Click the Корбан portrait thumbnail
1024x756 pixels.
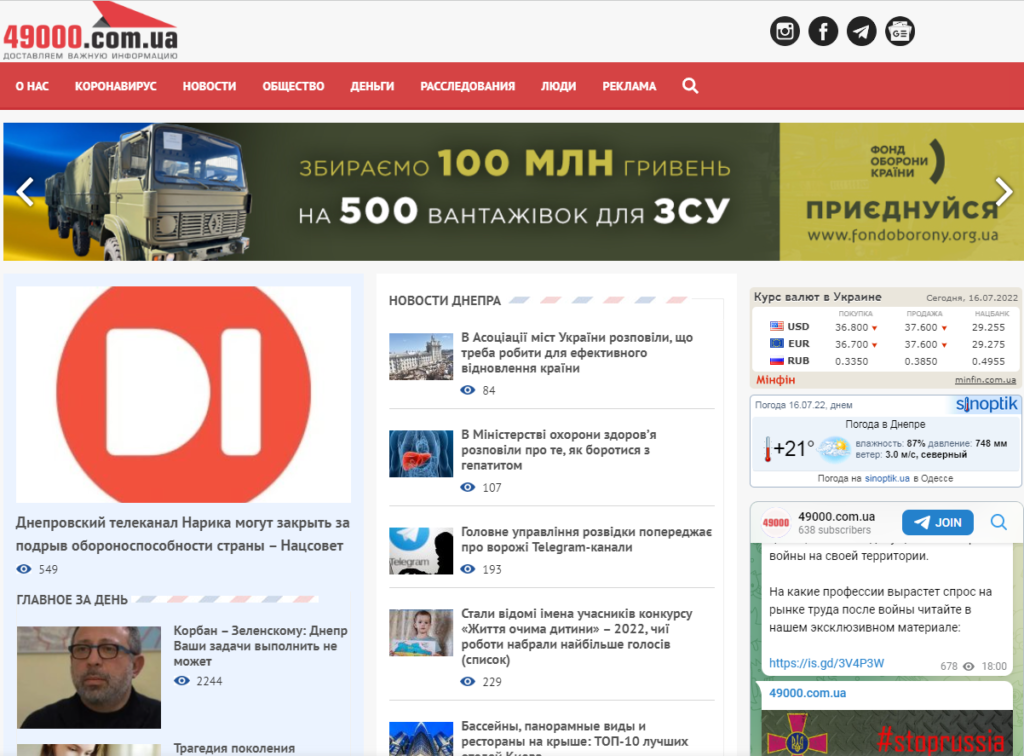[89, 677]
